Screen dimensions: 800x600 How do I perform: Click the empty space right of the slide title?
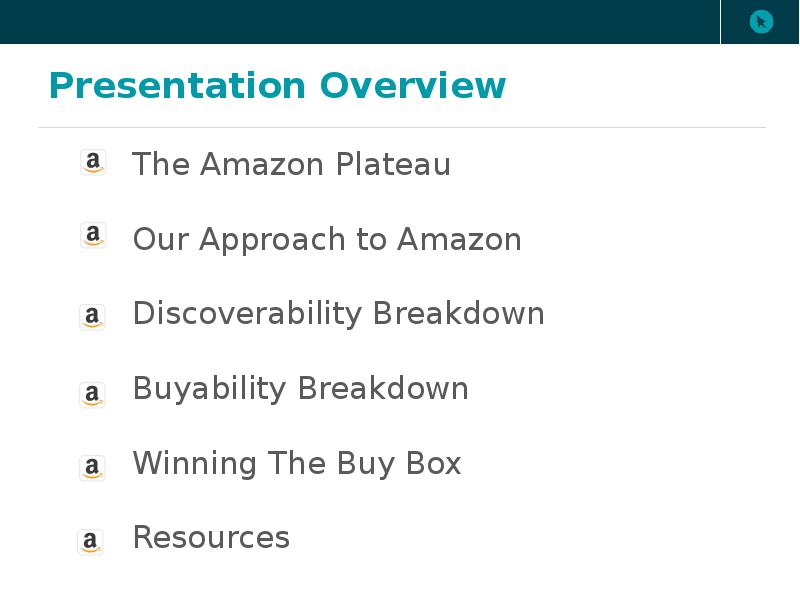pos(640,86)
